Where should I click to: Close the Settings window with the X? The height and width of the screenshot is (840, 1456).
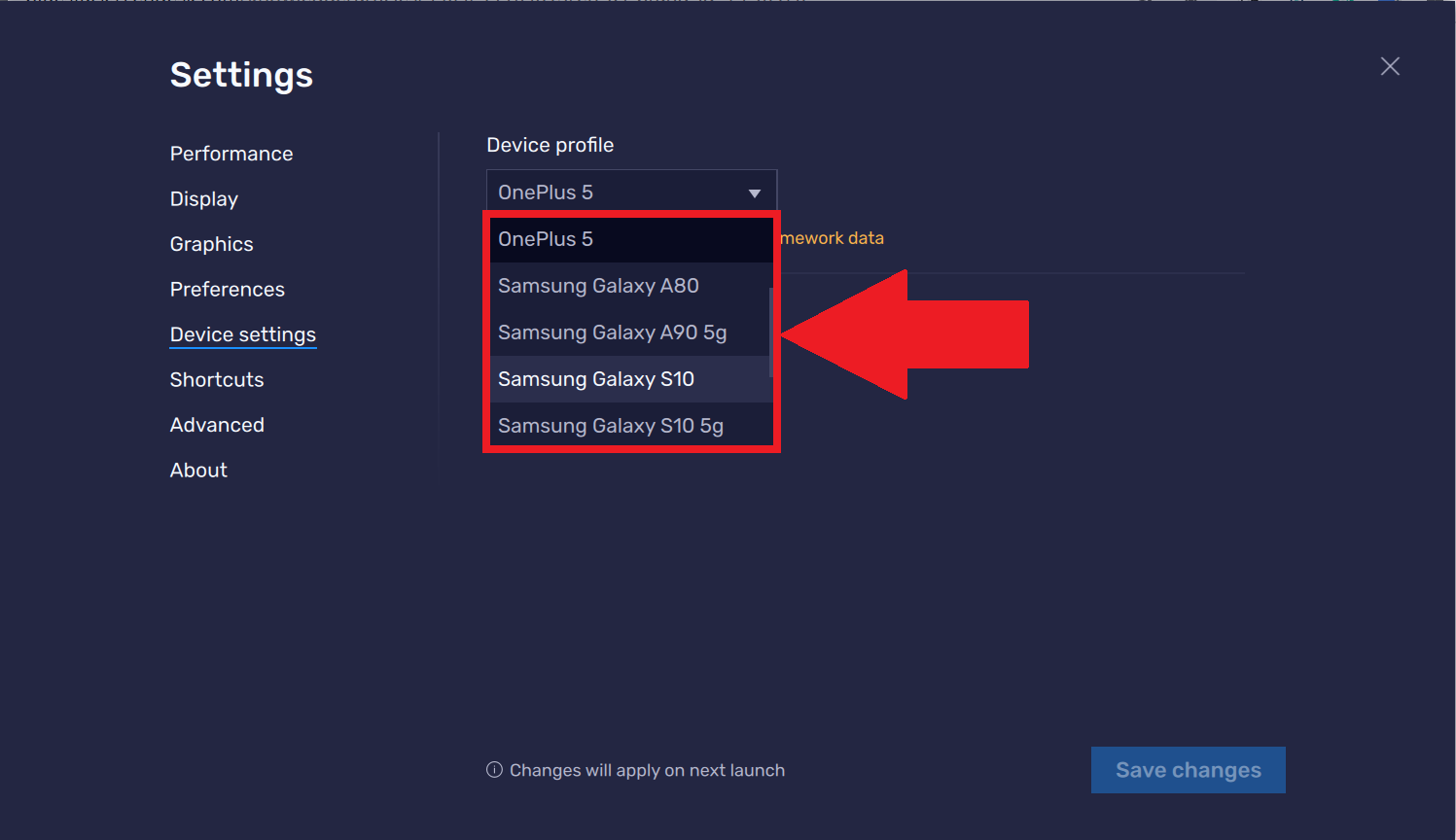point(1390,66)
